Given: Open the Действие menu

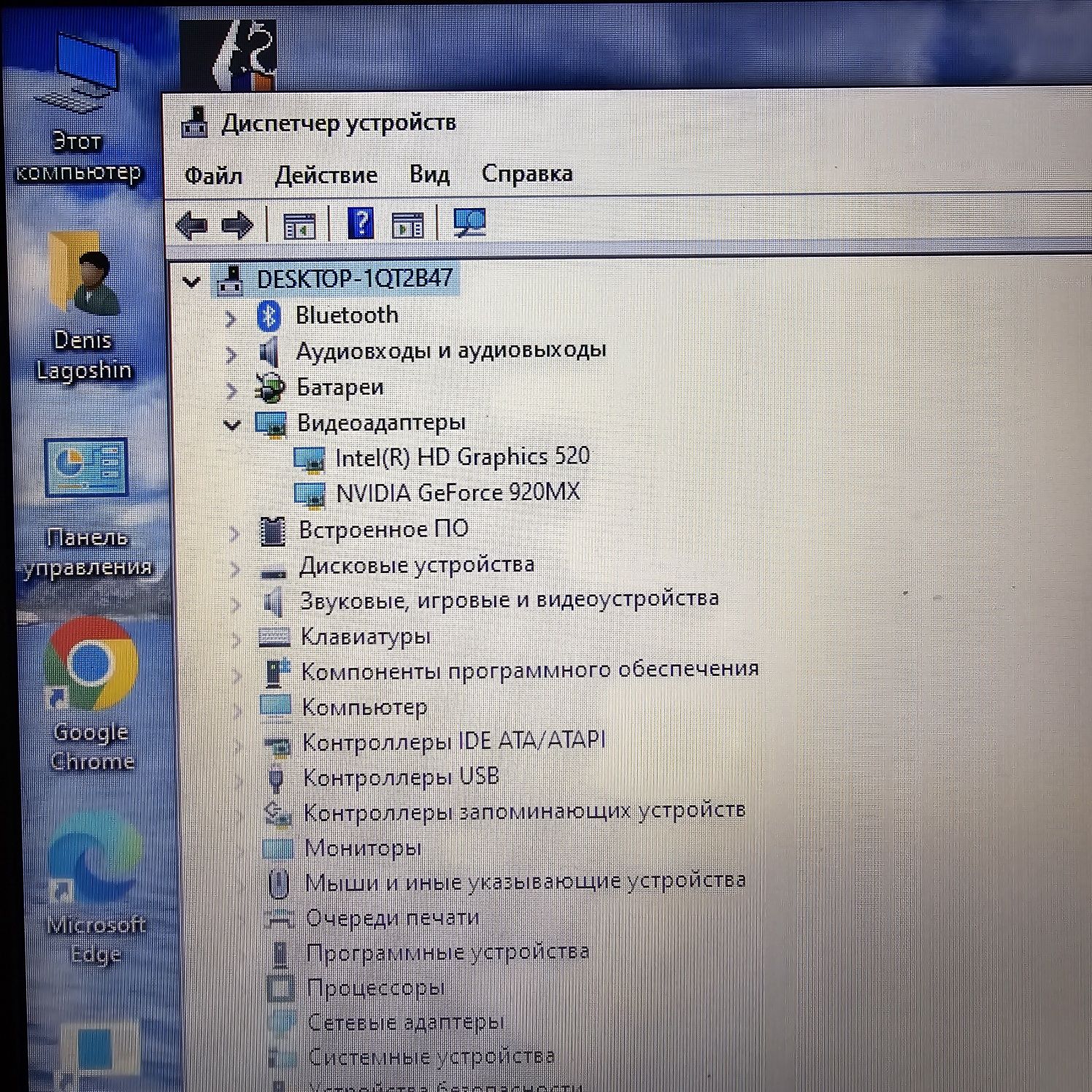Looking at the screenshot, I should coord(326,175).
